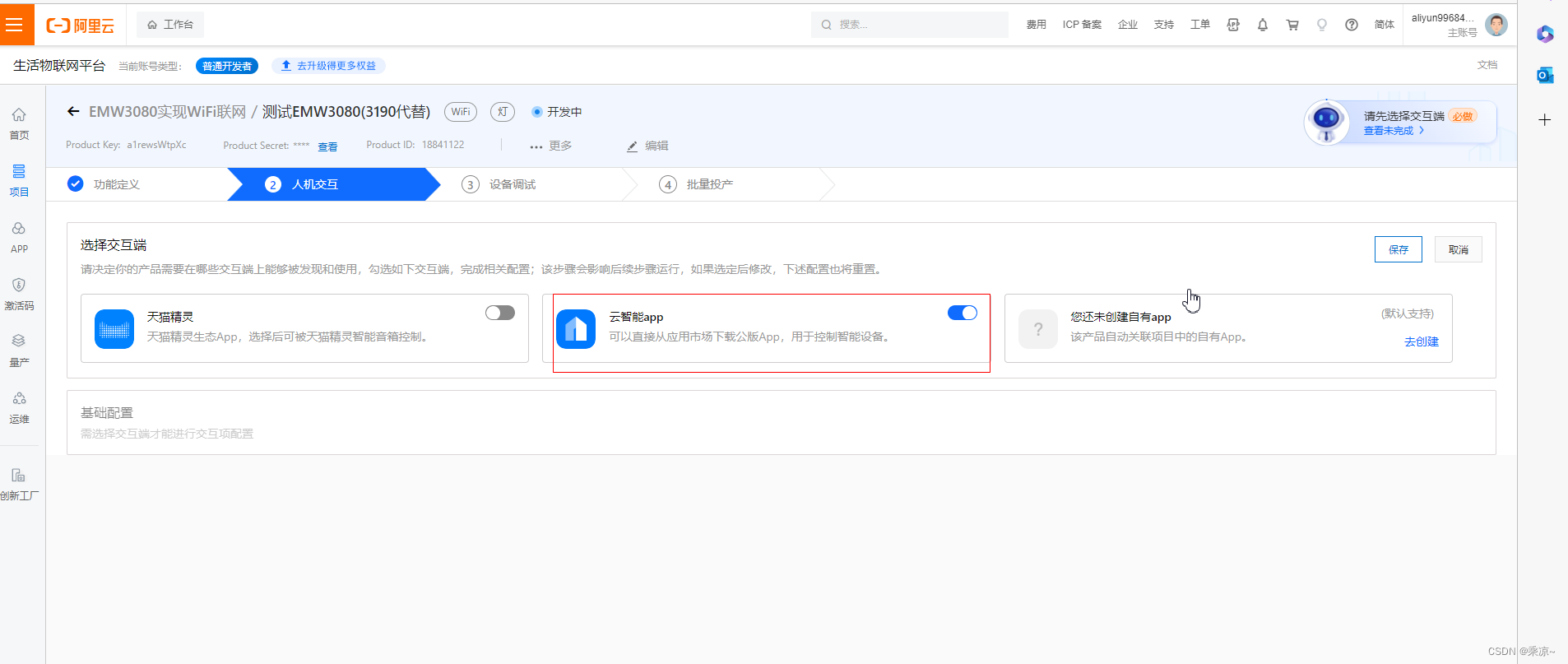Click 查看未完成 link
The height and width of the screenshot is (664, 1568).
click(1394, 131)
